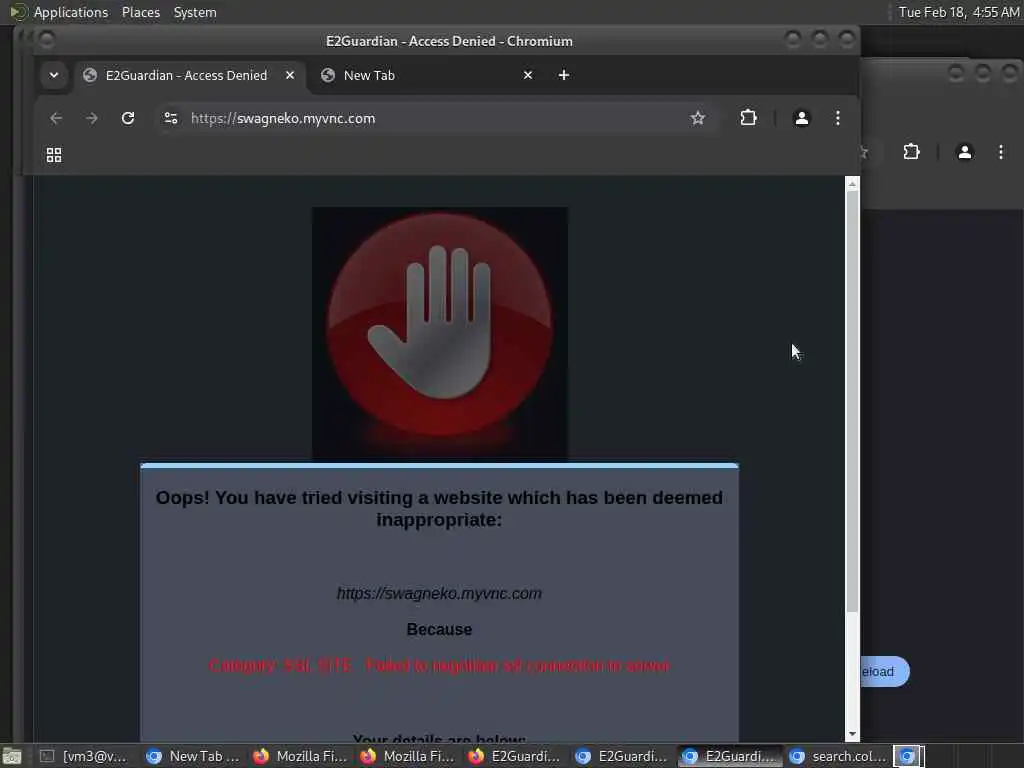Click the red Category SSL SITE message

coord(439,665)
